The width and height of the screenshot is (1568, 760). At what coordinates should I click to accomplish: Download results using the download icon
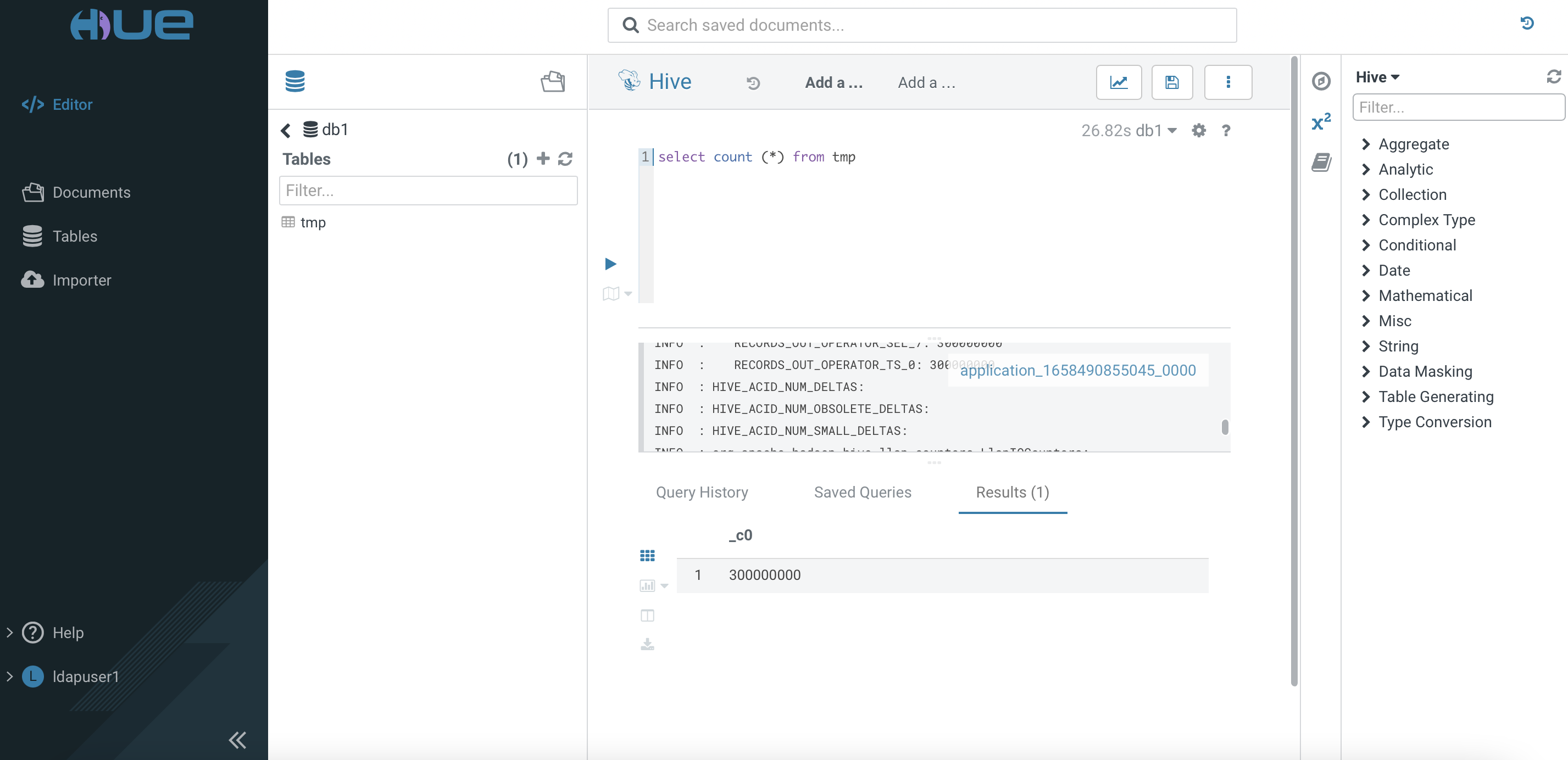coord(647,644)
